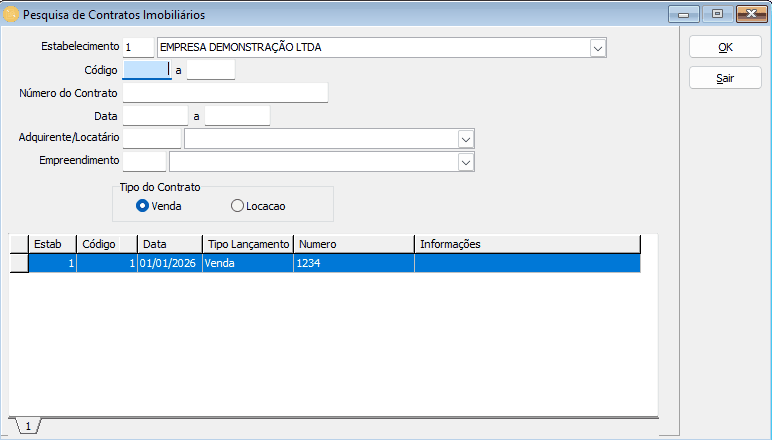772x440 pixels.
Task: Click the Tipo Lançamento column header
Action: tap(248, 244)
